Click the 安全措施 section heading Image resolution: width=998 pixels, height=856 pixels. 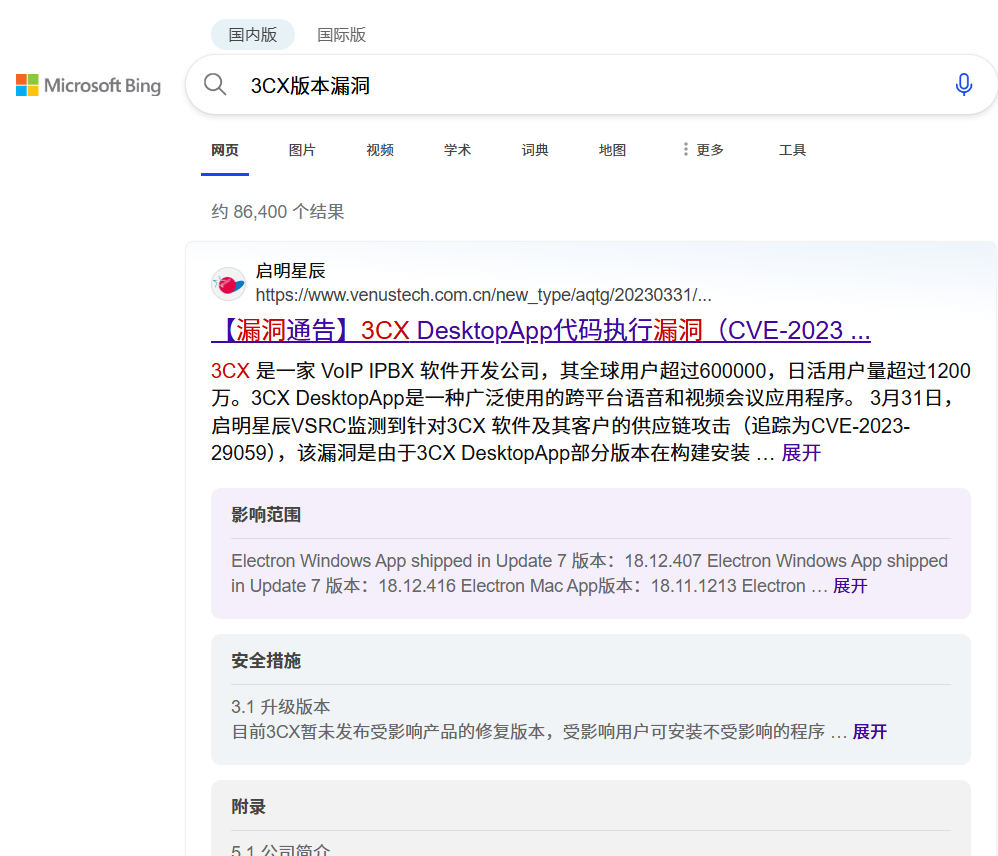[266, 661]
